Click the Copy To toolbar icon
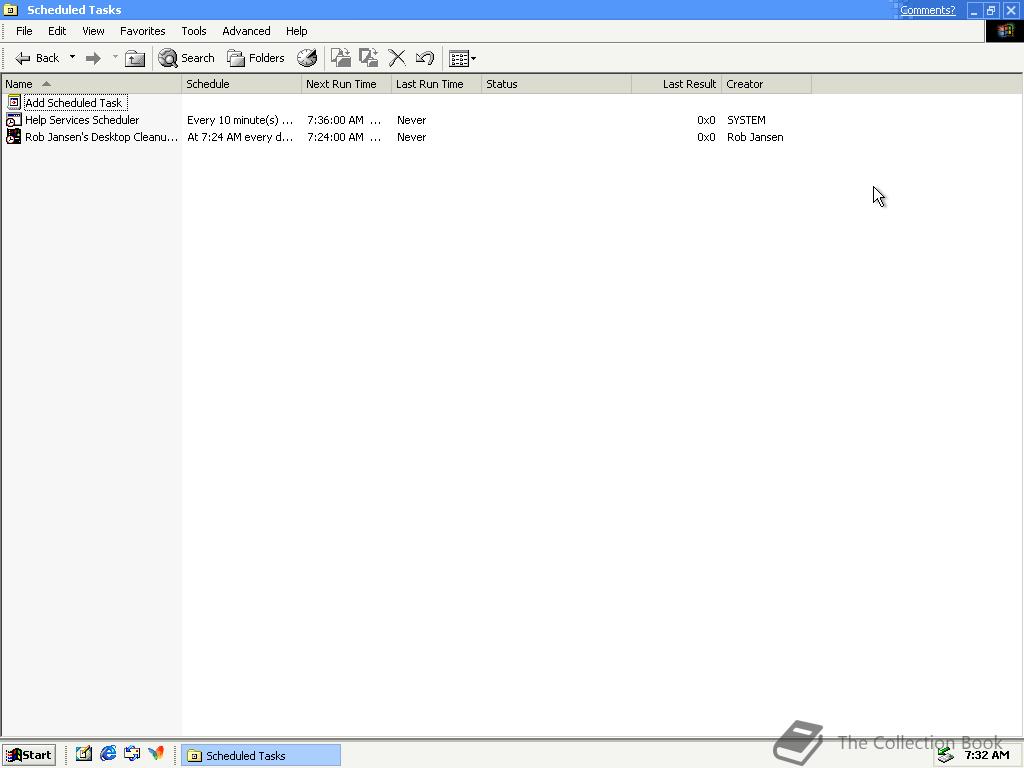Image resolution: width=1024 pixels, height=768 pixels. pyautogui.click(x=369, y=58)
